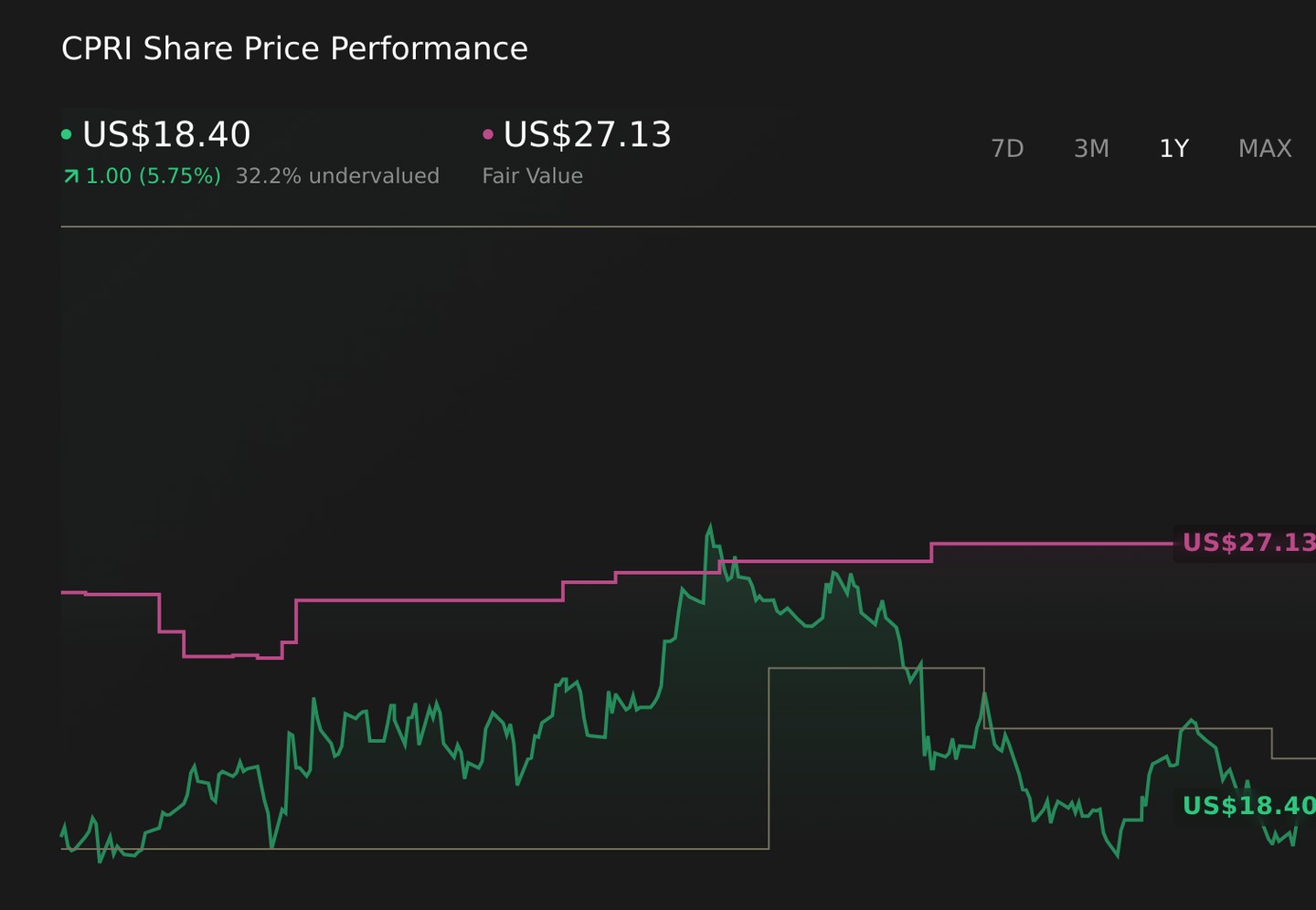The height and width of the screenshot is (910, 1316).
Task: Click the US$18.40 current price heading
Action: point(166,134)
